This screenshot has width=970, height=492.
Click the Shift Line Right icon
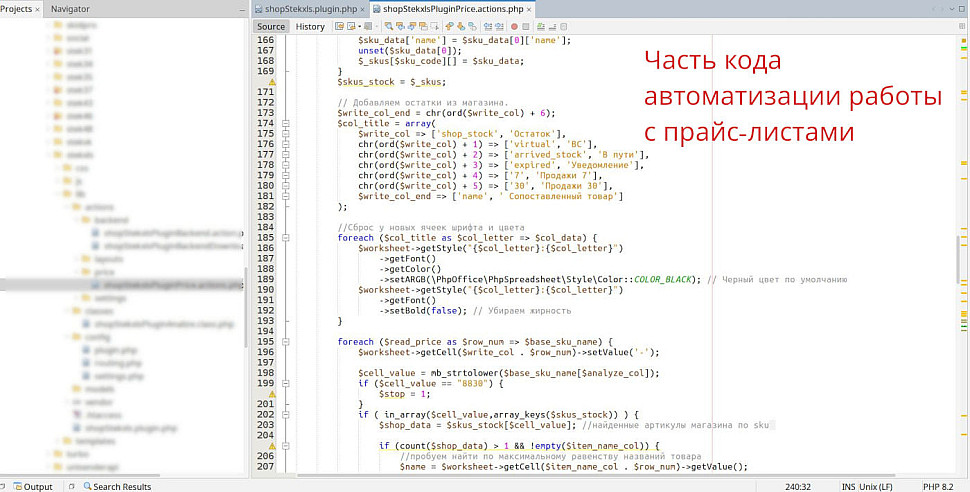pos(499,27)
